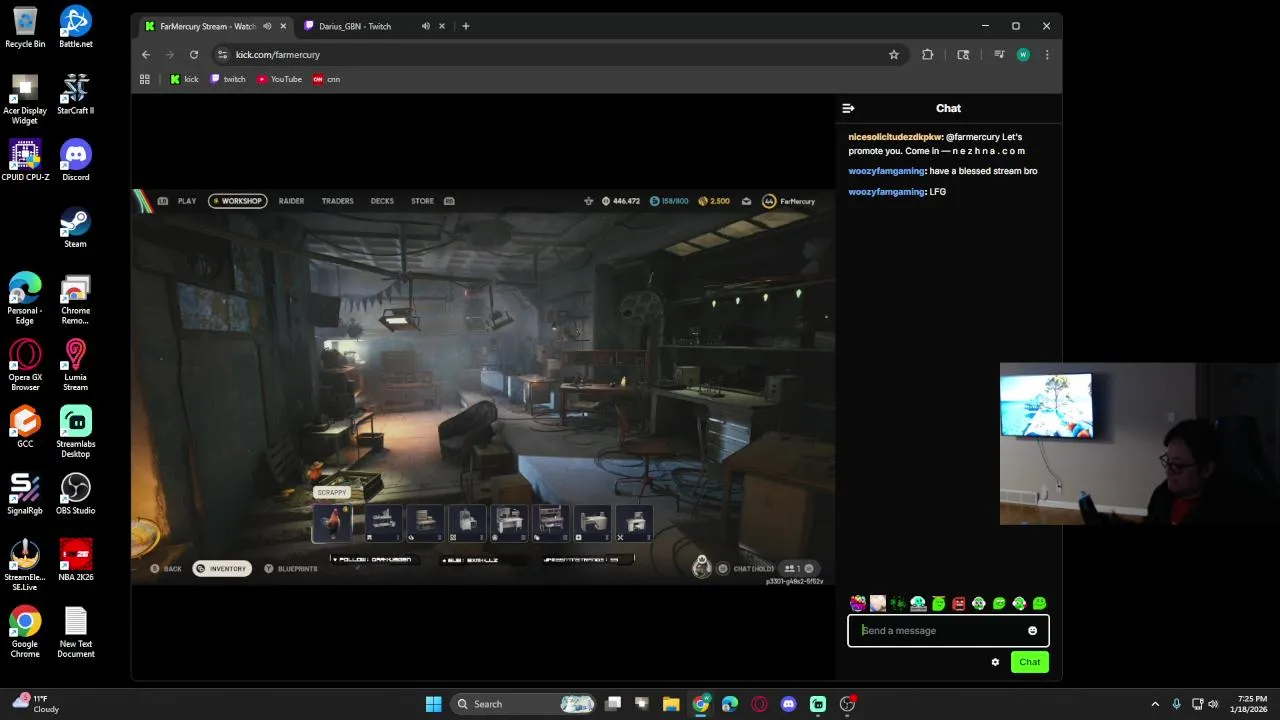Open StarCraft II desktop shortcut

coord(75,94)
